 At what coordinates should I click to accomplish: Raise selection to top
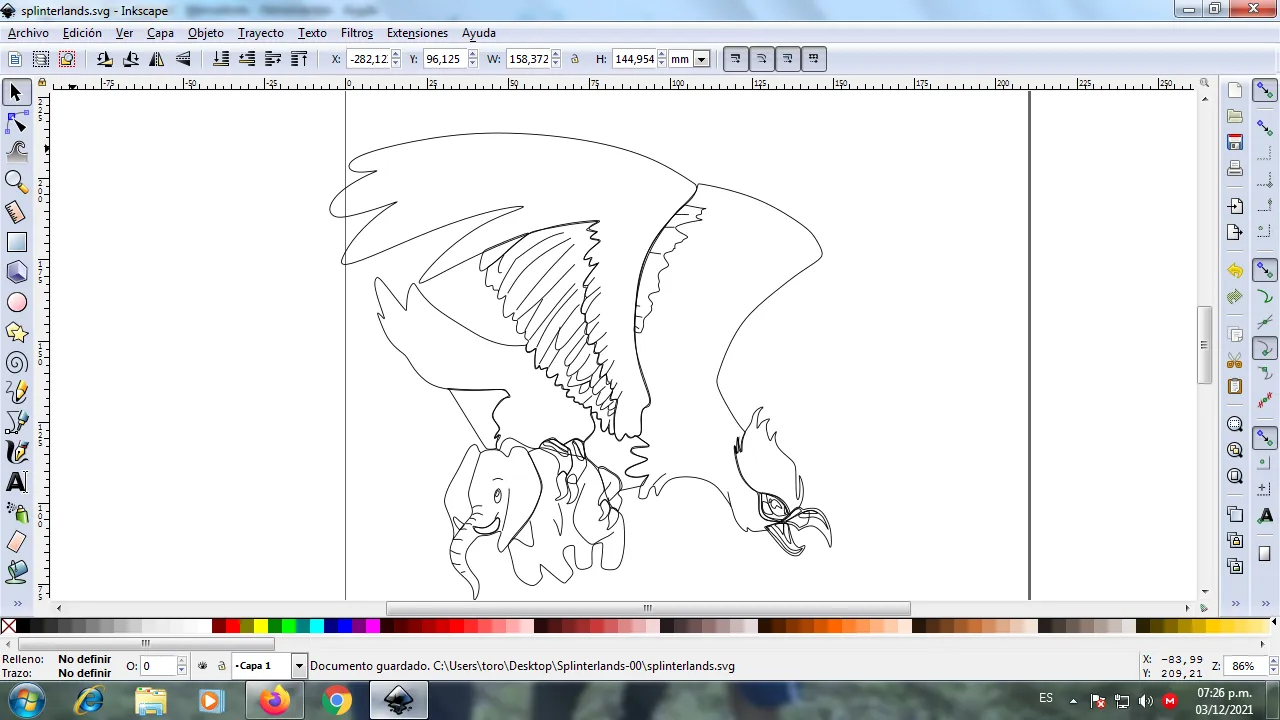click(299, 59)
